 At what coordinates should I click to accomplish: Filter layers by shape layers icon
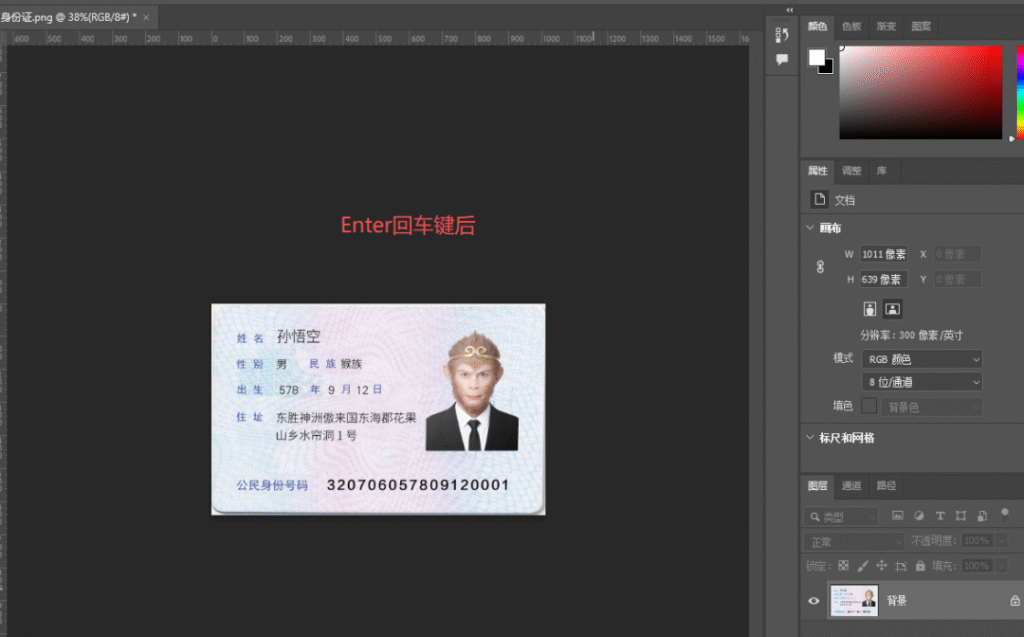[x=961, y=515]
